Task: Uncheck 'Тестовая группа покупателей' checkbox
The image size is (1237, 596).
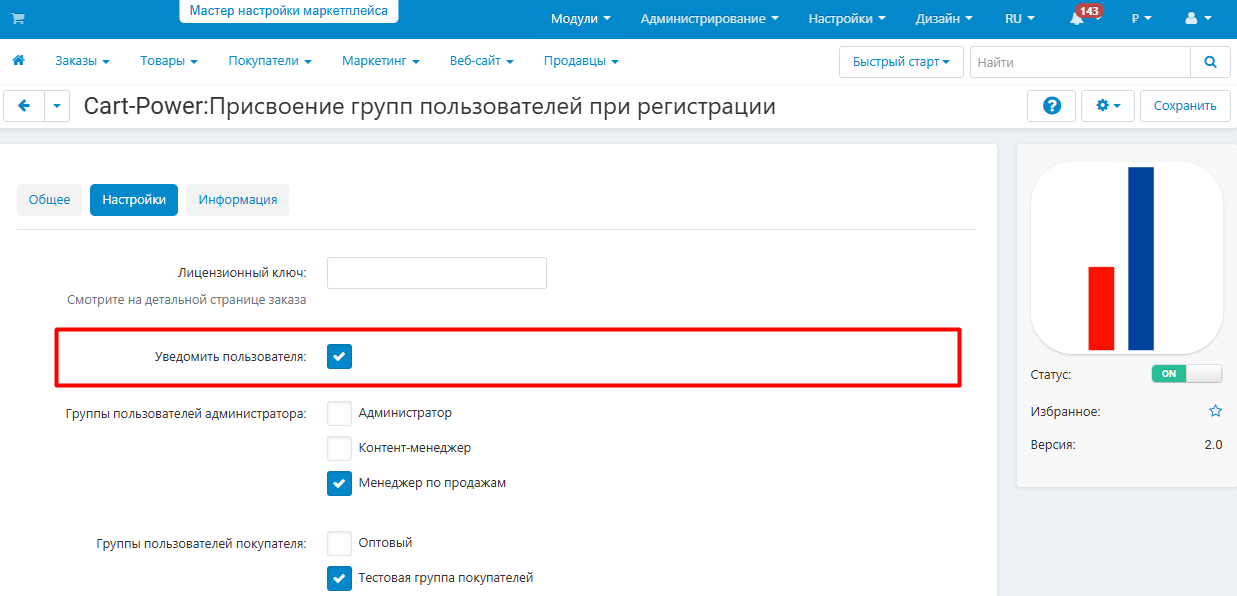Action: tap(340, 578)
